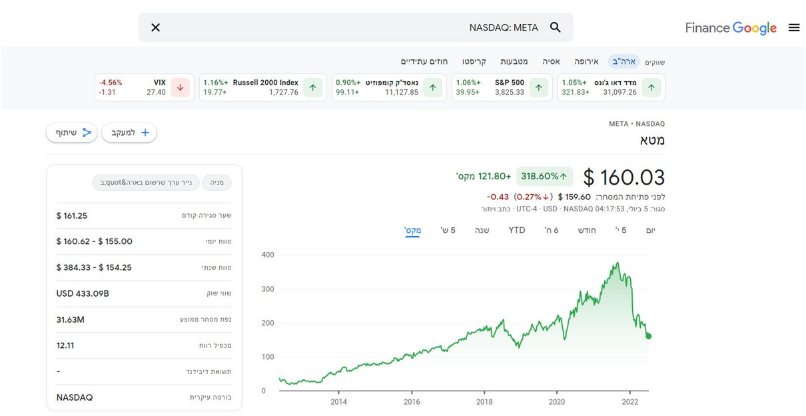Click the Russell 2000 Index up-arrow icon
Image resolution: width=806 pixels, height=416 pixels.
pos(313,87)
